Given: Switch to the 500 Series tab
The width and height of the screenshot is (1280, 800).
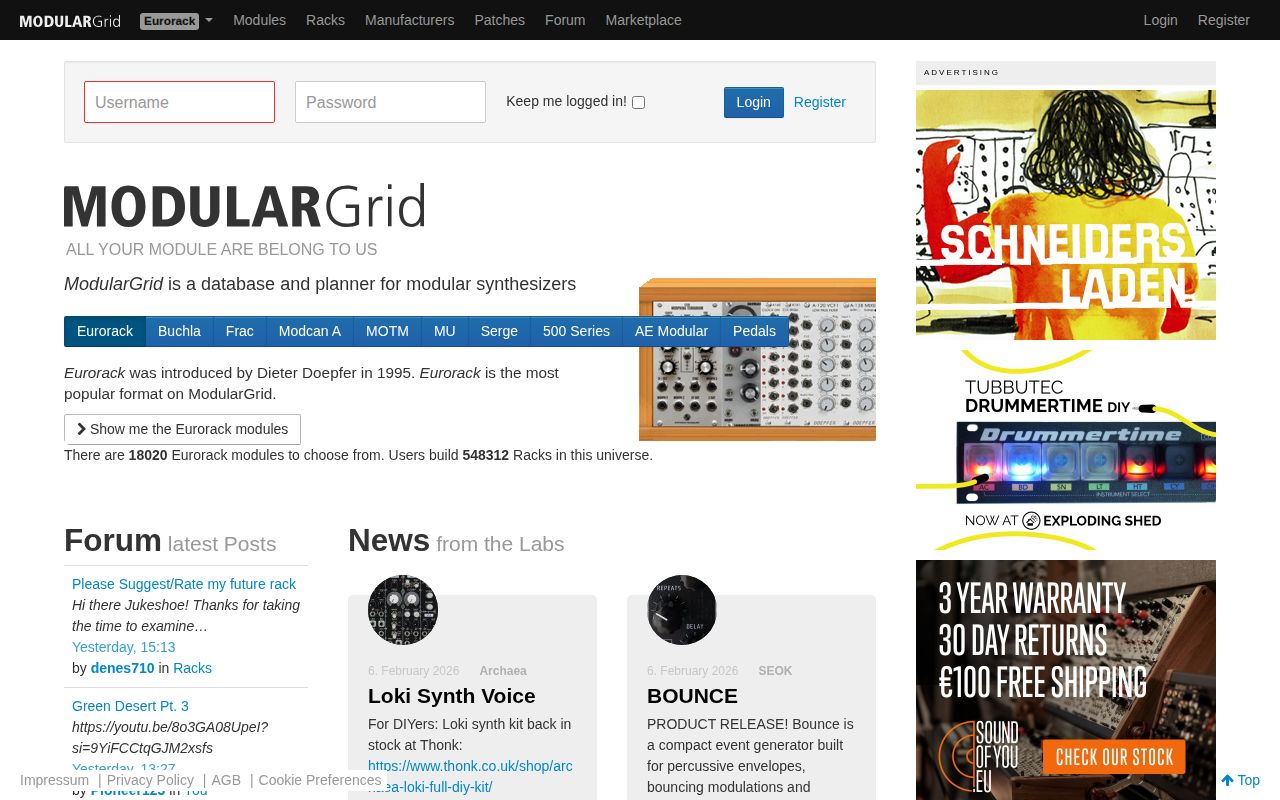Looking at the screenshot, I should point(576,331).
